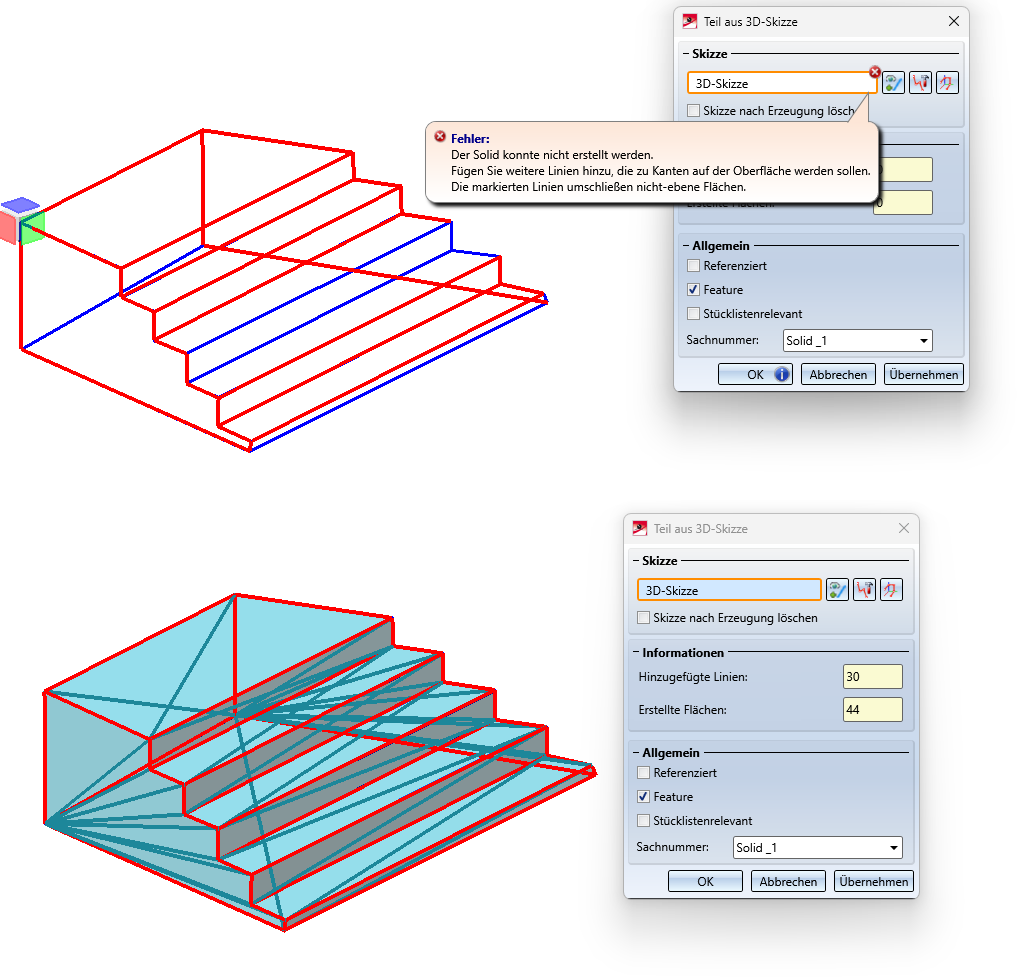Click the select-sketch icon in the dialog with 44 Flächen
Viewport: 1017px width, 977px height.
tap(837, 590)
